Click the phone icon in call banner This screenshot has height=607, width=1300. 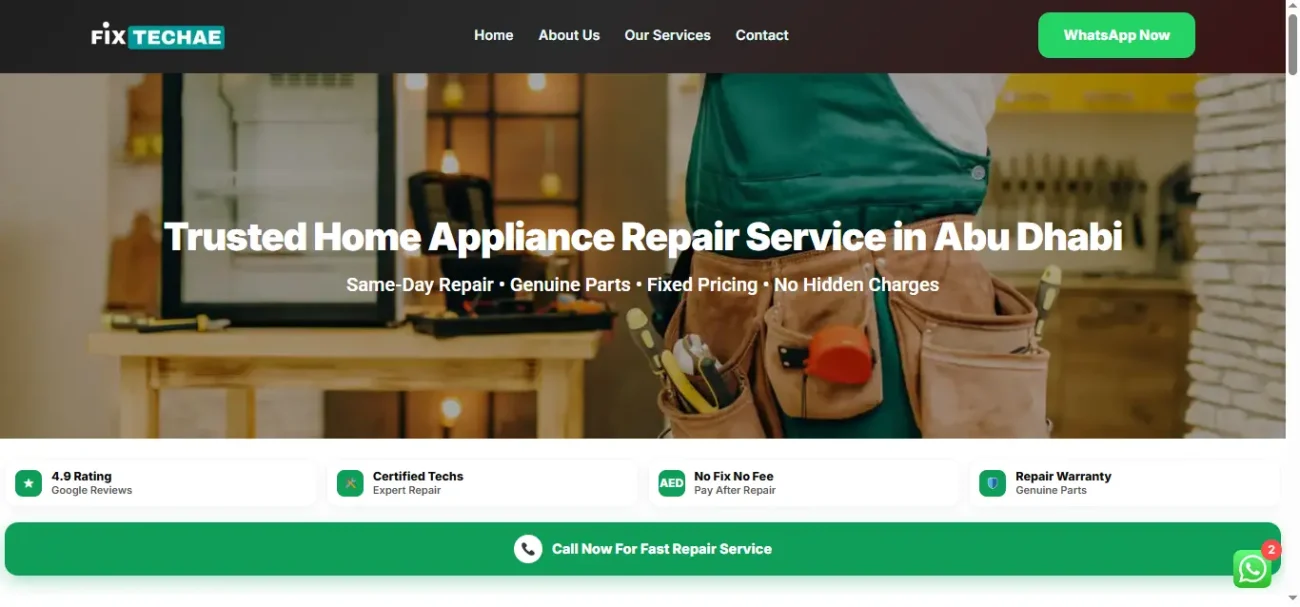coord(528,549)
